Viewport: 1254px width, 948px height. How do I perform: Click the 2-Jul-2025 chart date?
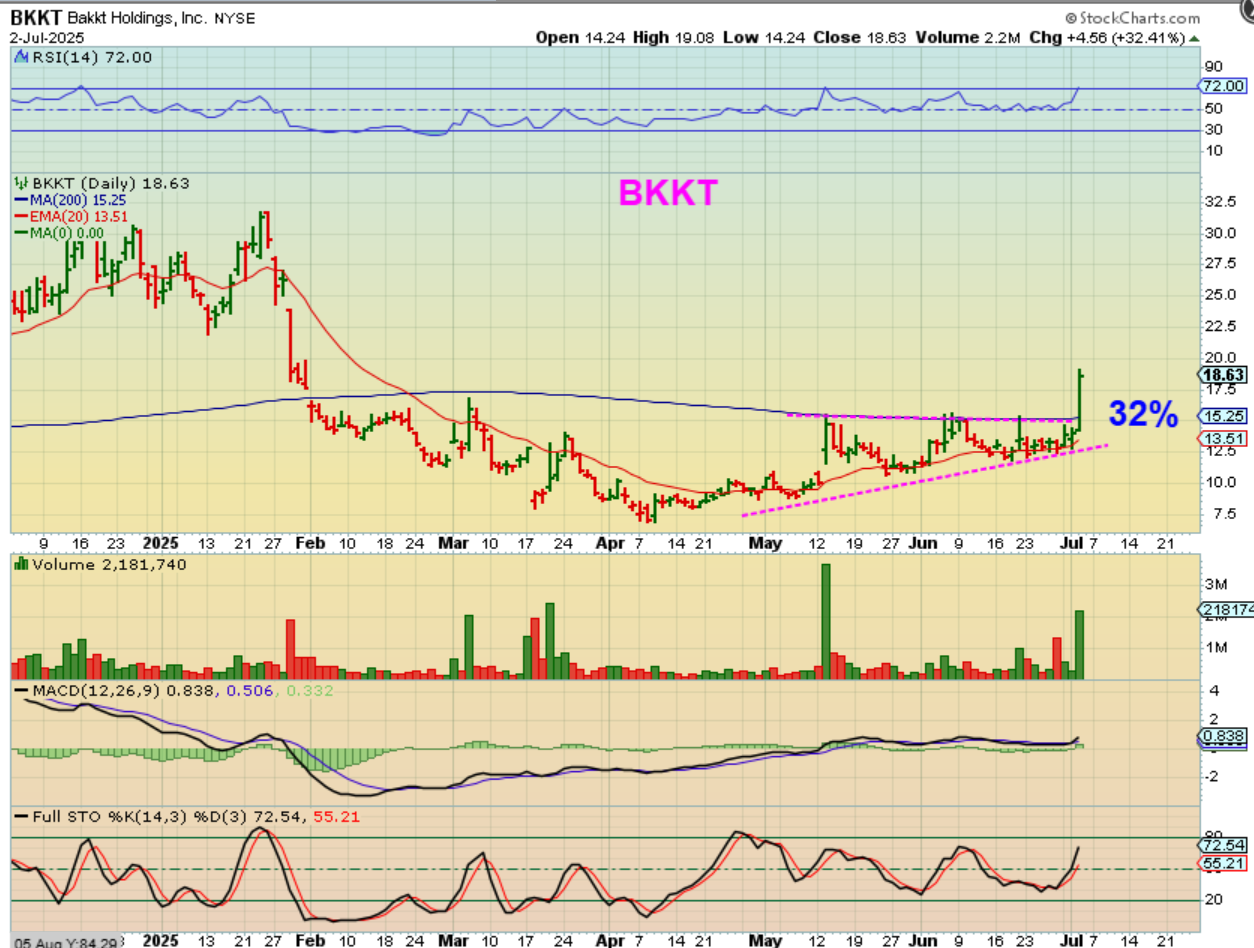46,37
